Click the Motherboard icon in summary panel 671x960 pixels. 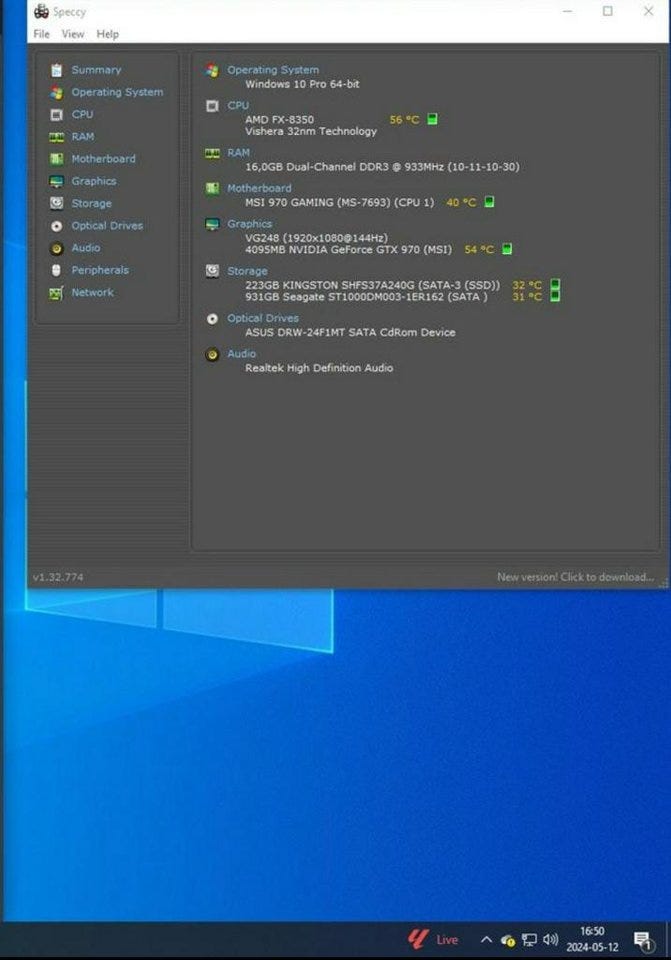(212, 188)
